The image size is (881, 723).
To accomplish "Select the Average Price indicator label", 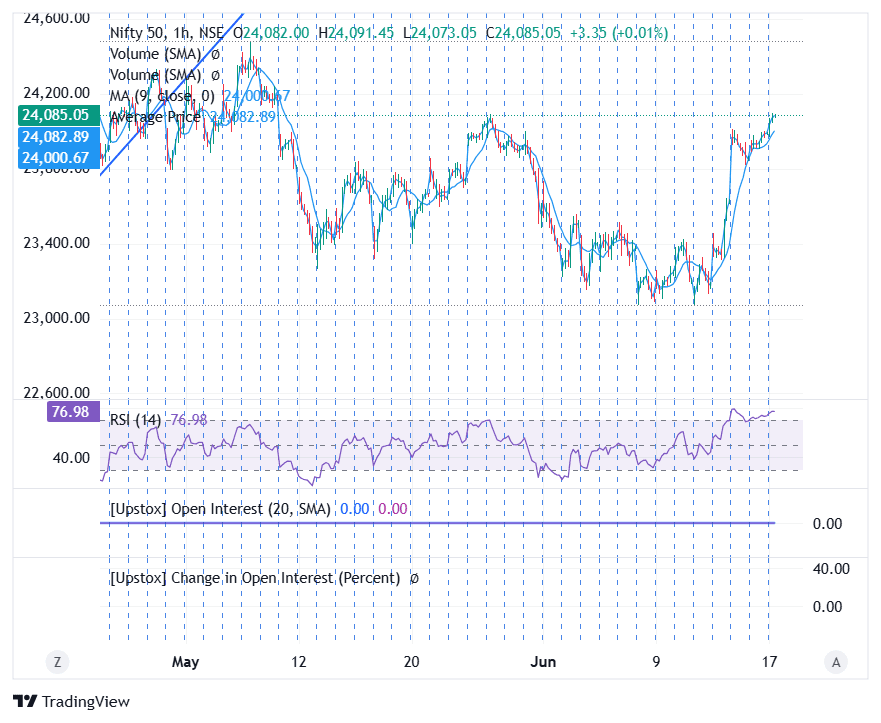I will point(155,117).
